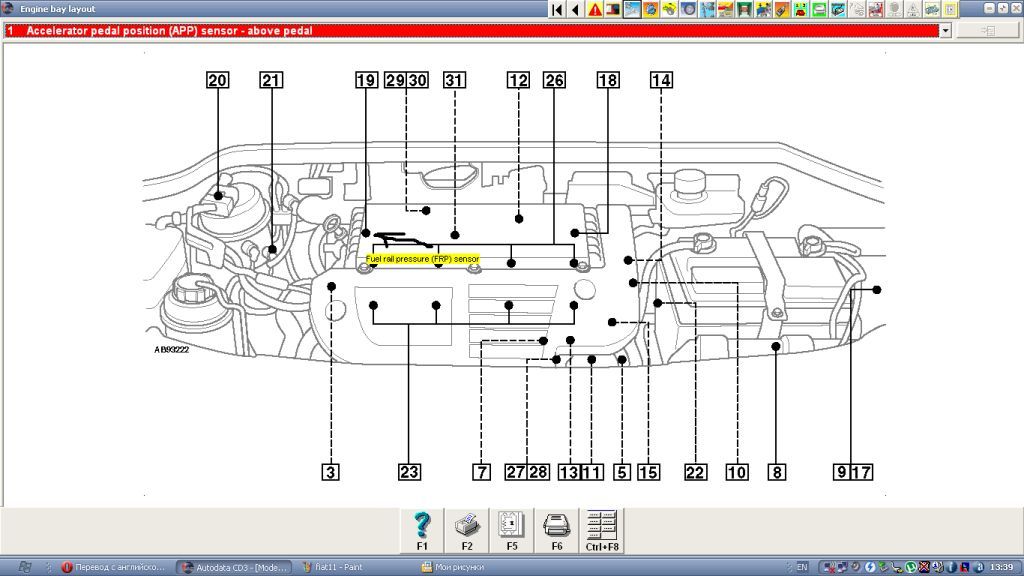Viewport: 1024px width, 576px height.
Task: Click component number 31 label
Action: [454, 81]
